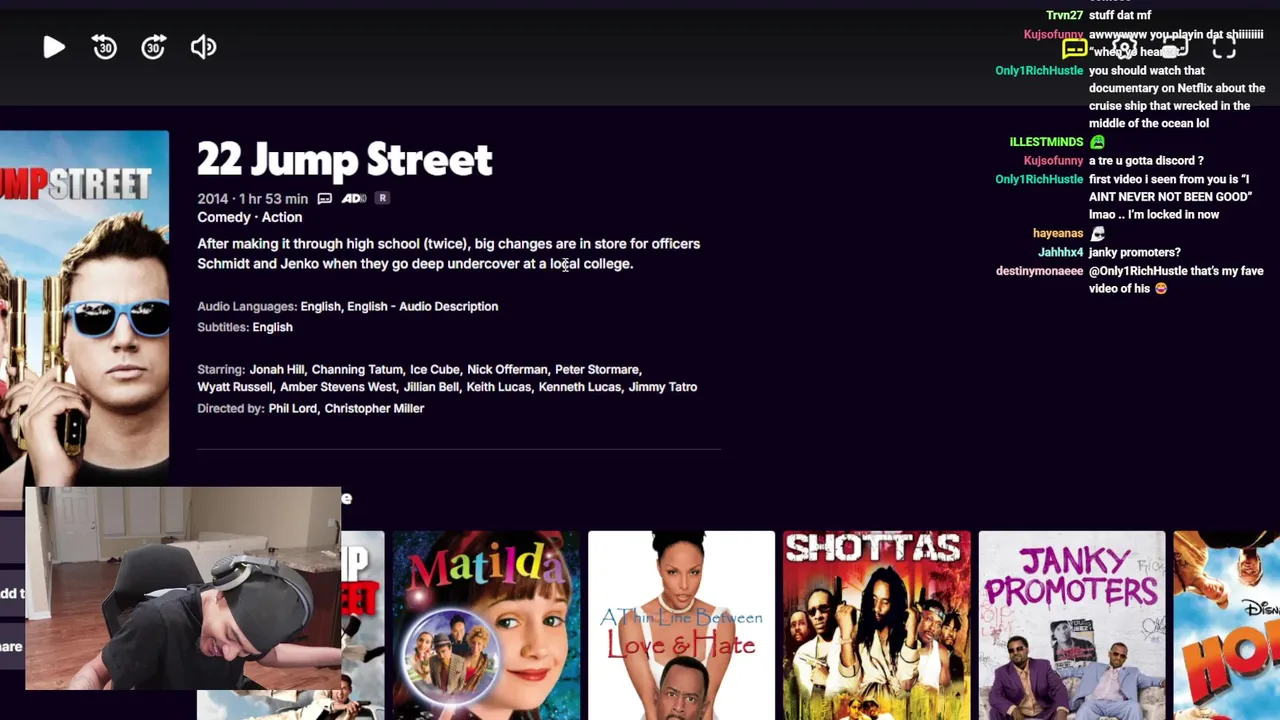Click cast member Peter Stormare

pyautogui.click(x=597, y=369)
